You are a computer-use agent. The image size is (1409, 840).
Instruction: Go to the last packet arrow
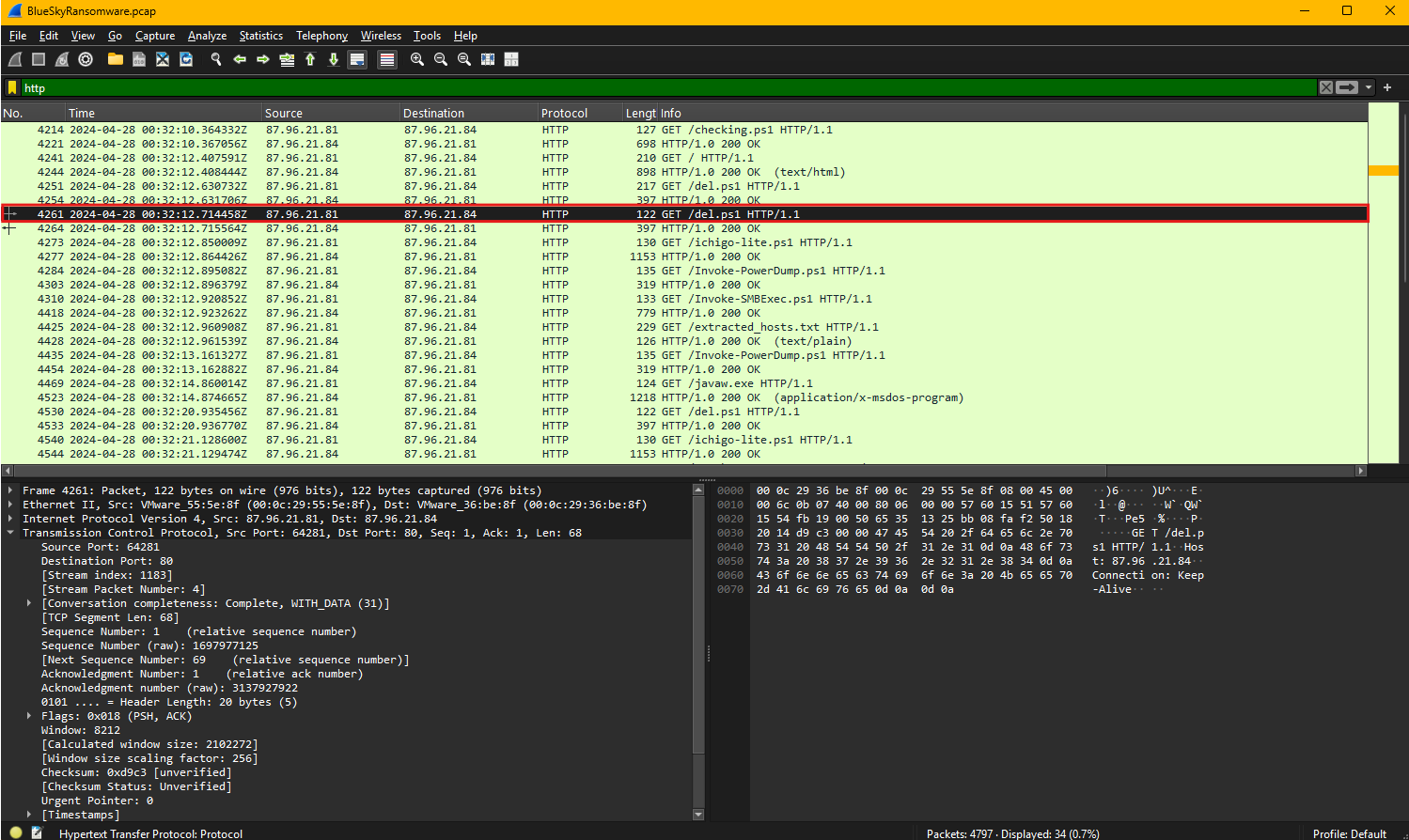point(334,59)
